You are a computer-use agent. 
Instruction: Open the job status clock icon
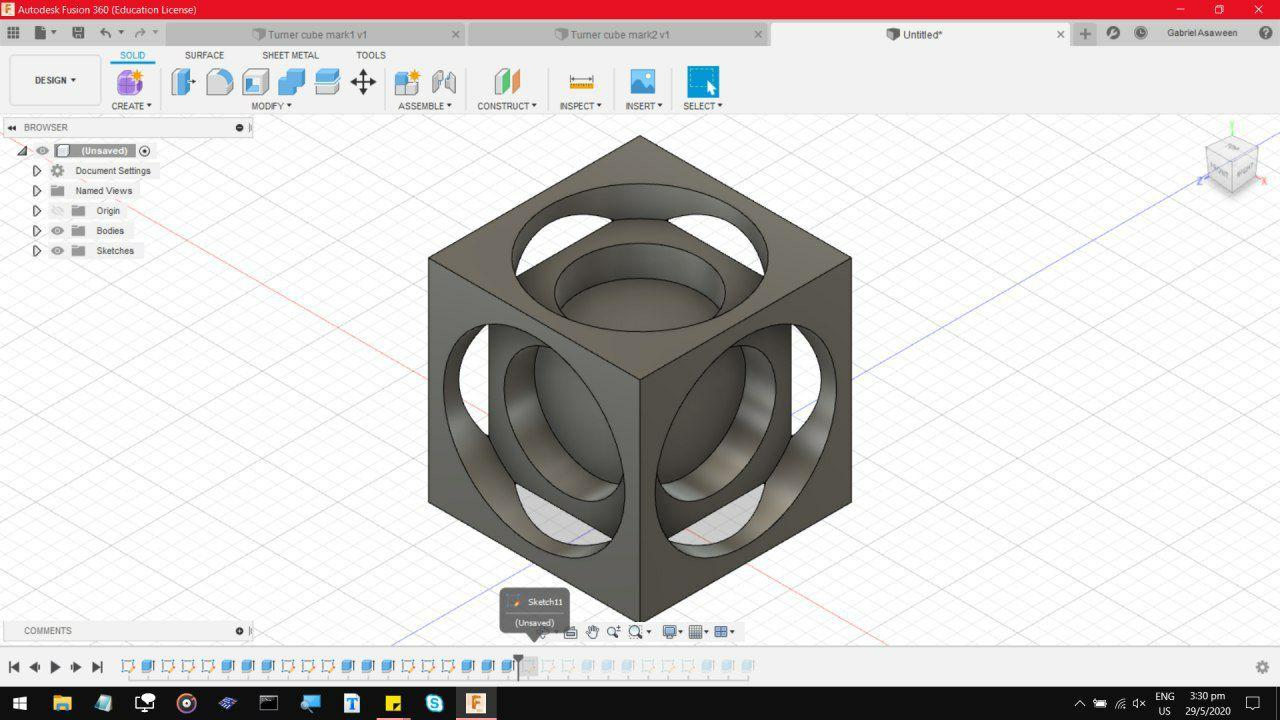pyautogui.click(x=1141, y=33)
